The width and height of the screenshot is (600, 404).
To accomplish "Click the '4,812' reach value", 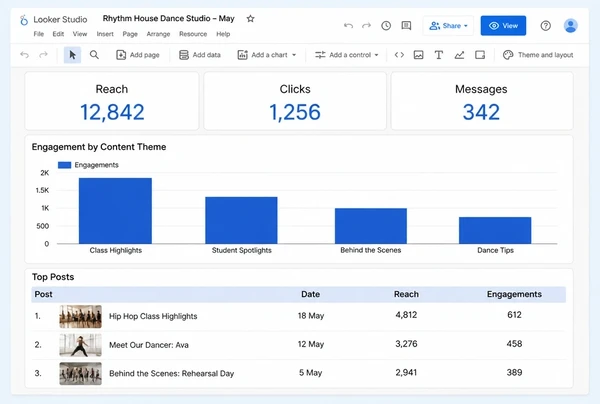I will [x=406, y=315].
